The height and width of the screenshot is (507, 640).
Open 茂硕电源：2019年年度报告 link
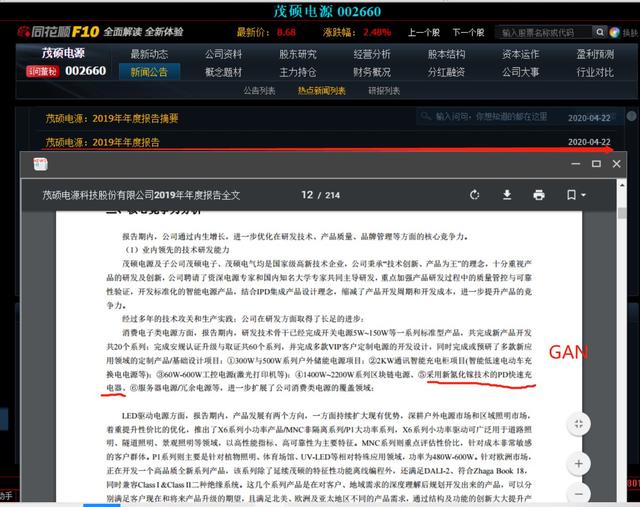point(102,142)
